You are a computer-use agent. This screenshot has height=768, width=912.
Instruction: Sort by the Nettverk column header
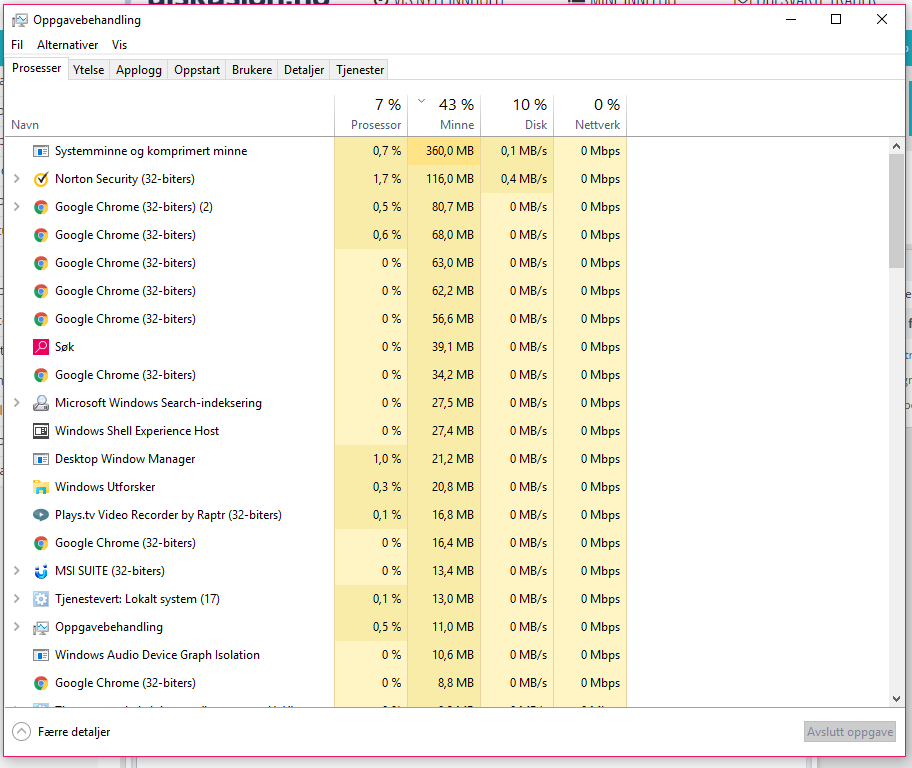coord(590,116)
